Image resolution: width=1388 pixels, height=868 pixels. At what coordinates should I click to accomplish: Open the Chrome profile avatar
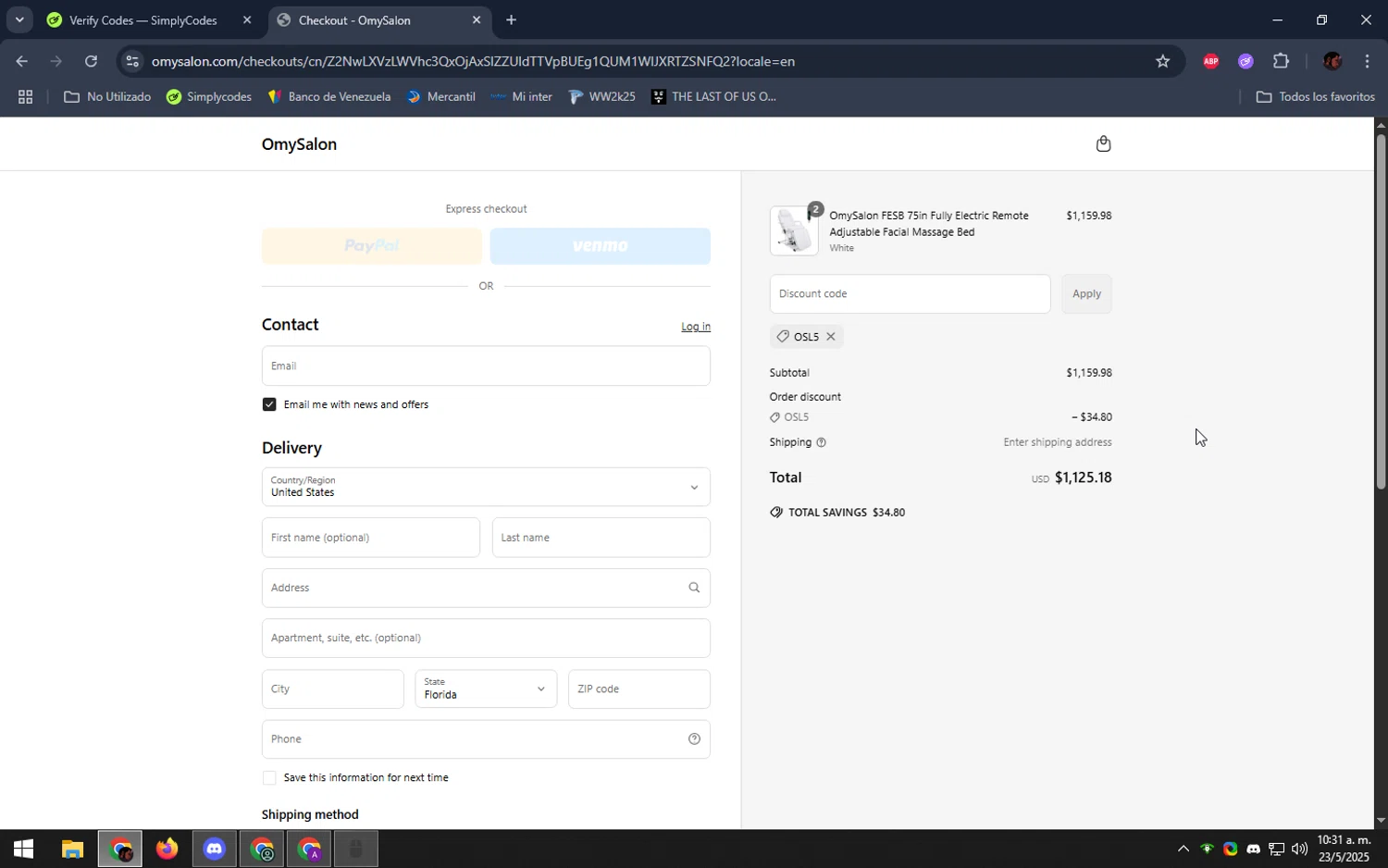pyautogui.click(x=1332, y=61)
